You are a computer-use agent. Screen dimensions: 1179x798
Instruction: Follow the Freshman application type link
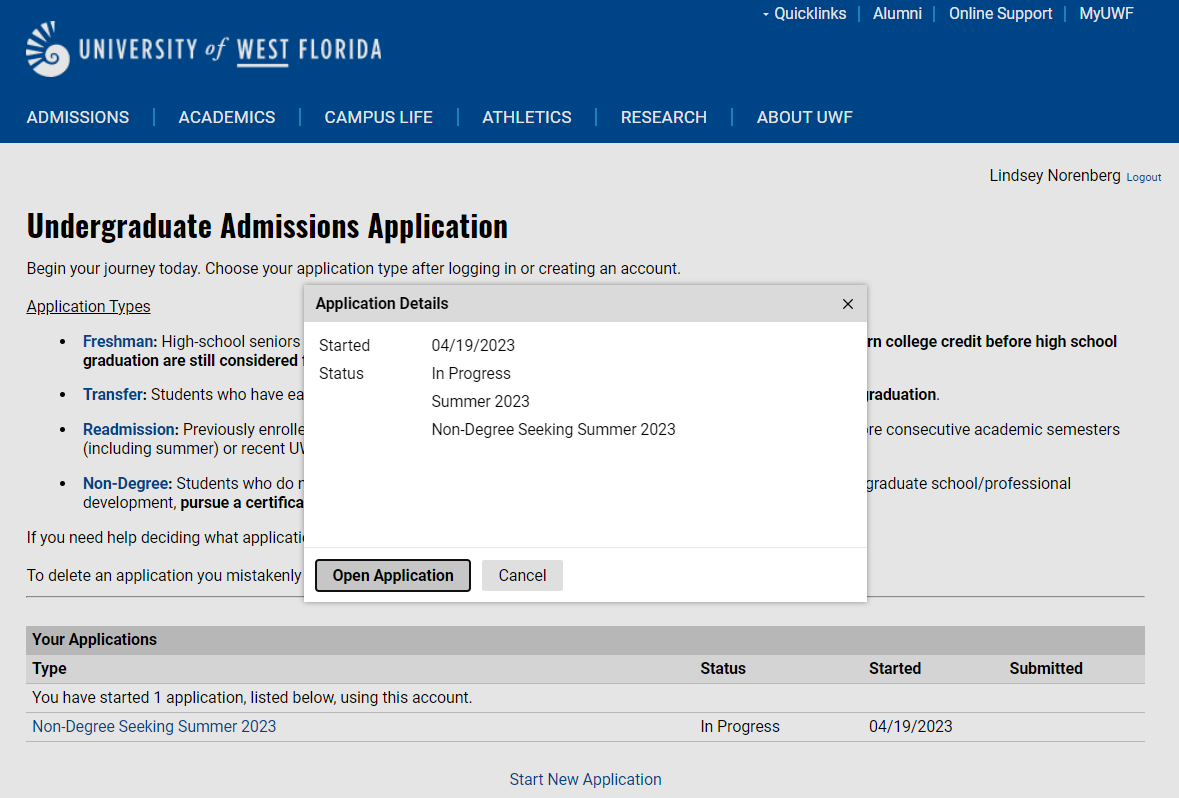coord(118,341)
